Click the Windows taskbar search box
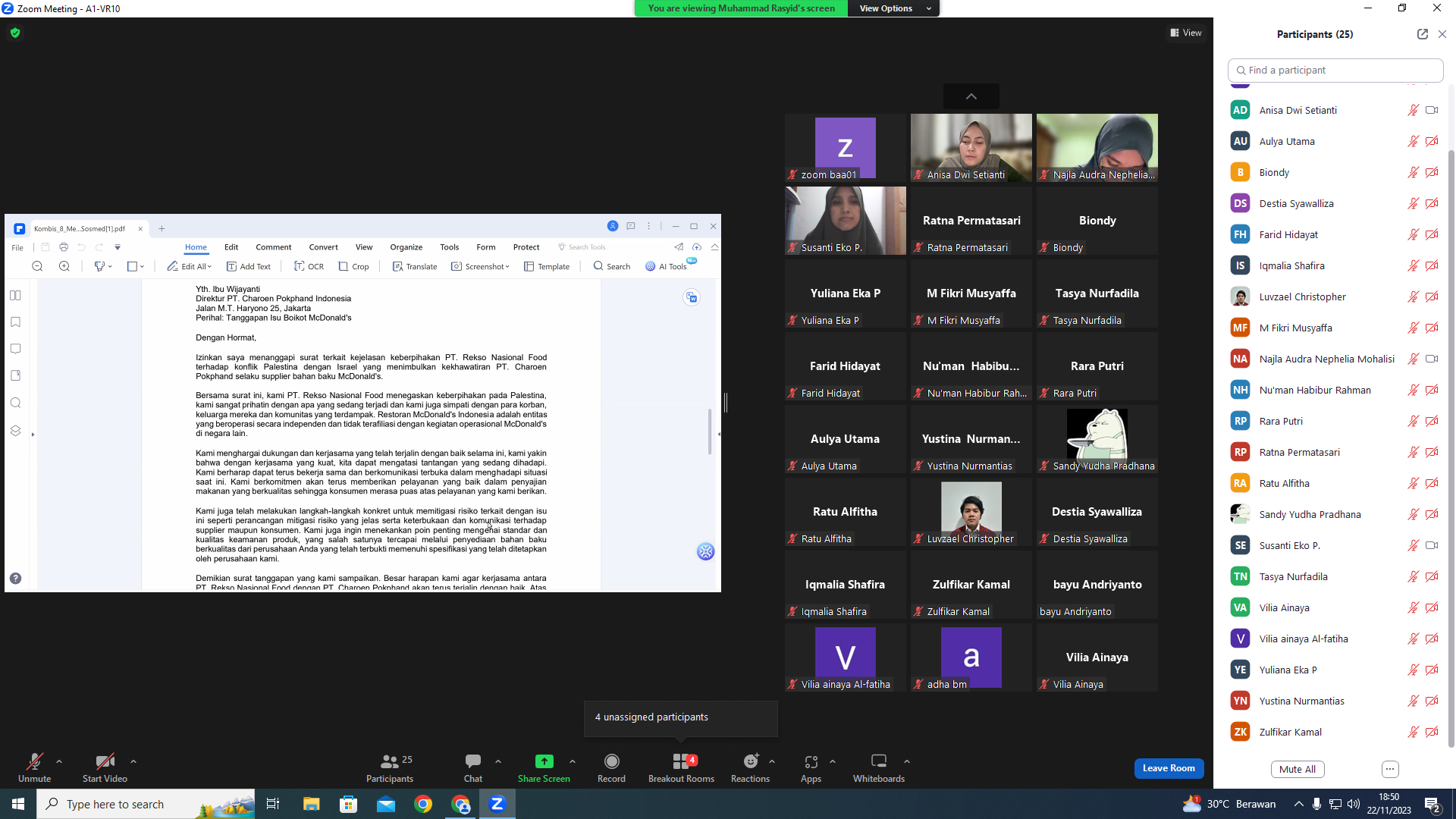Screen dimensions: 1456x819 point(146,804)
